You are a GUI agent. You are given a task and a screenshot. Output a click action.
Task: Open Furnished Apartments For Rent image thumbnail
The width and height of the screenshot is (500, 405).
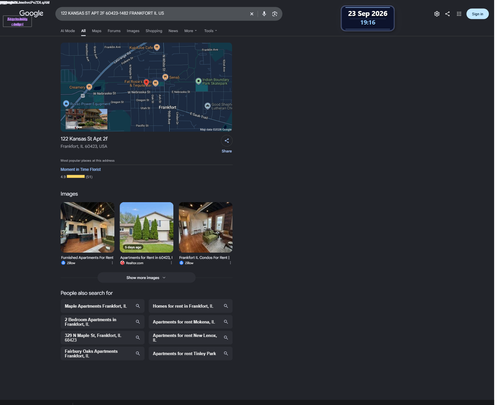tap(87, 227)
